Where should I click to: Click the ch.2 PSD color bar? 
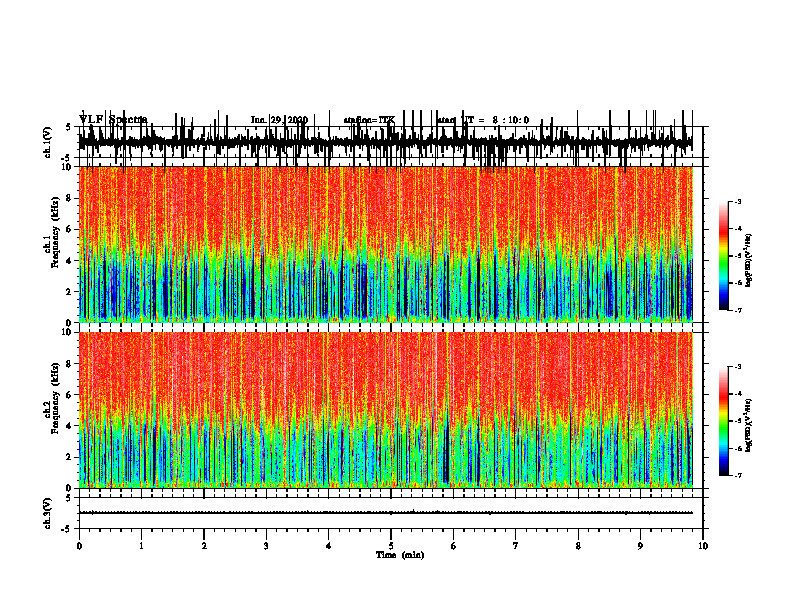tap(724, 421)
